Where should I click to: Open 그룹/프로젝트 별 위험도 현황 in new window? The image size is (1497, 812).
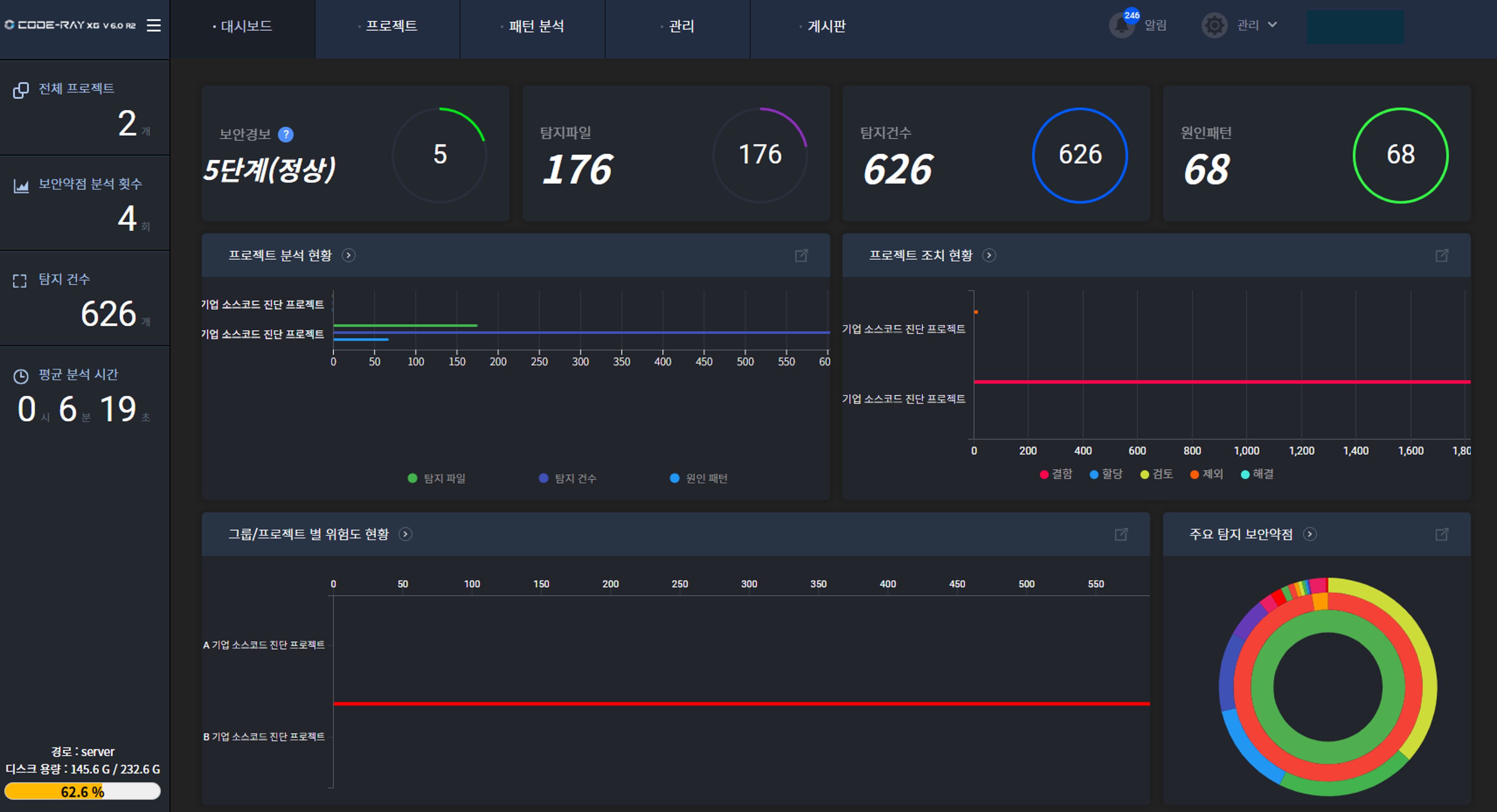click(x=1122, y=534)
